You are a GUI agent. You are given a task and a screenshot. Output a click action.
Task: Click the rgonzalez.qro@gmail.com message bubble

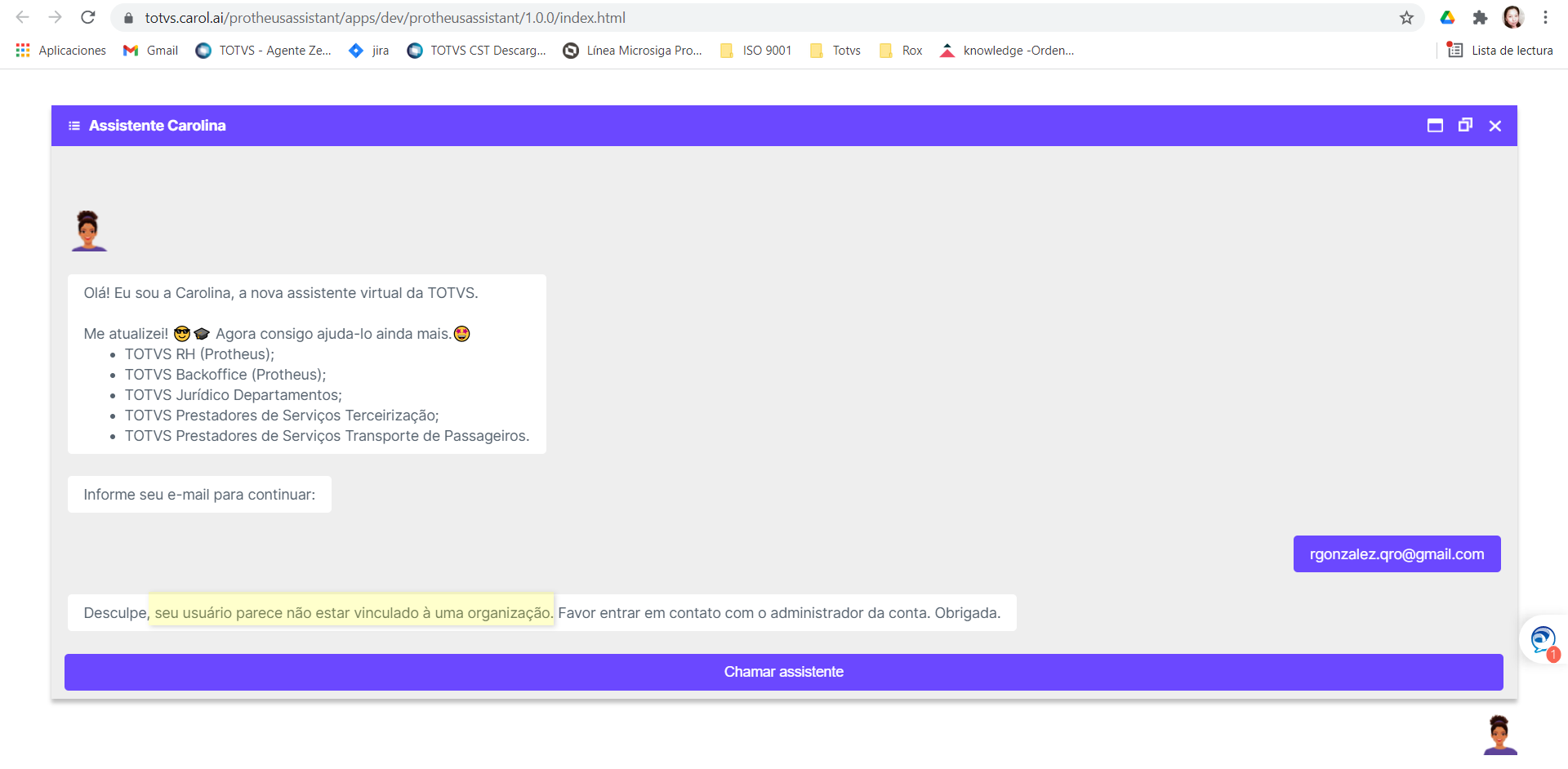pos(1396,554)
